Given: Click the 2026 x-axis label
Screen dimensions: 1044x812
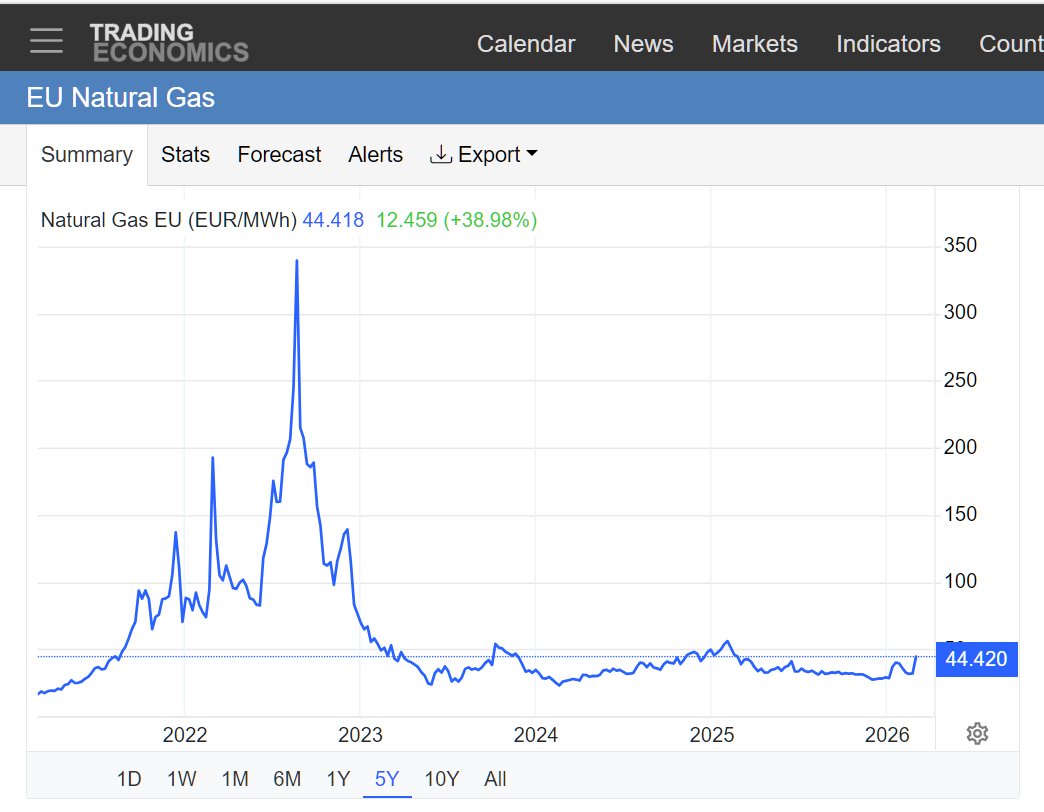Looking at the screenshot, I should click(x=887, y=734).
